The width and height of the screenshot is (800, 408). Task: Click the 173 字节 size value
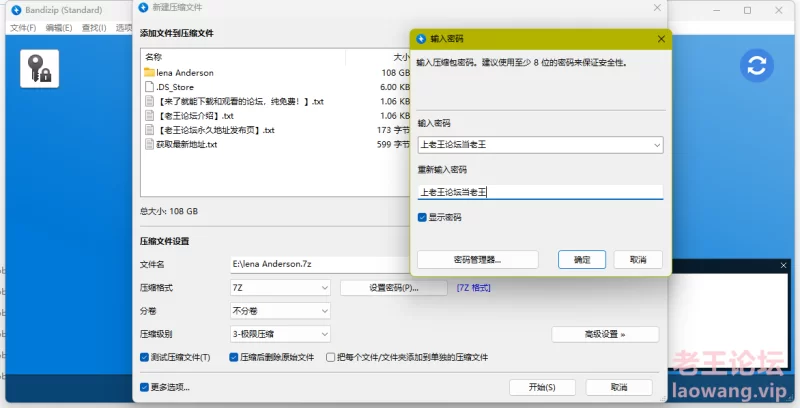tap(393, 130)
